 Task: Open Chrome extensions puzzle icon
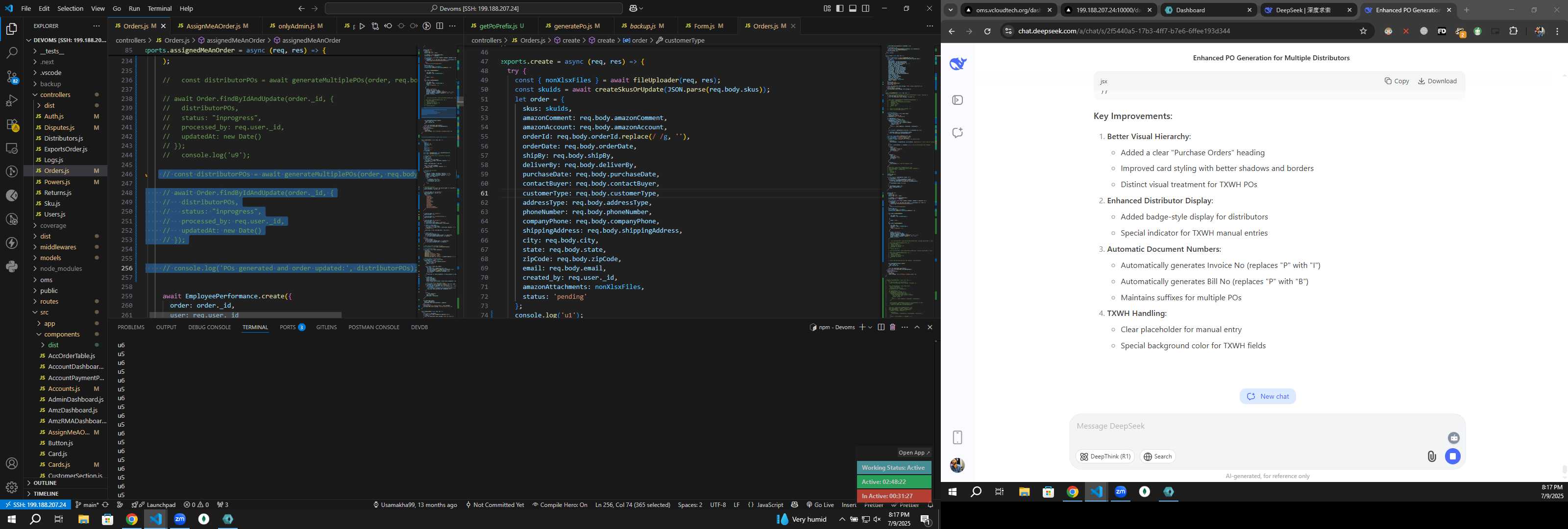[1513, 31]
